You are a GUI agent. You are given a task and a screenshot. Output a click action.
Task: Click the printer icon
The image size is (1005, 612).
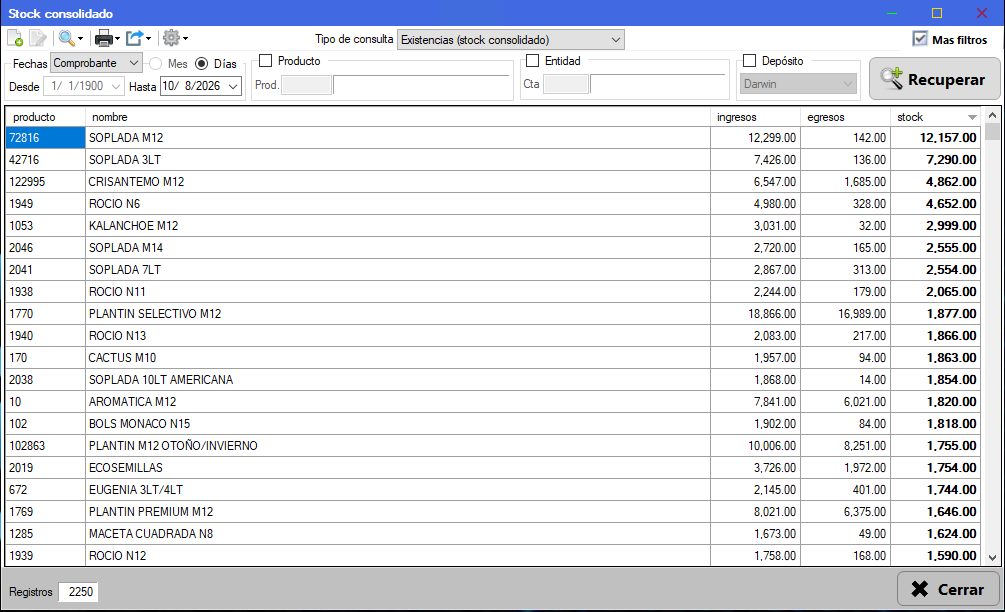point(104,38)
